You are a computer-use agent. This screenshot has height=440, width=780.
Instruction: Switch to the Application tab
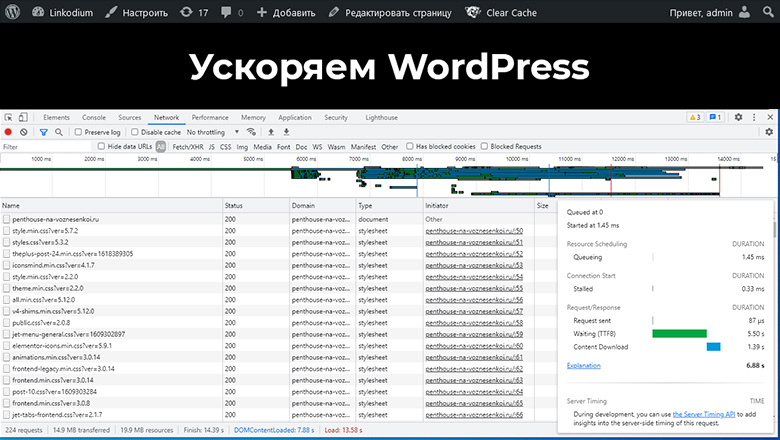pyautogui.click(x=294, y=118)
